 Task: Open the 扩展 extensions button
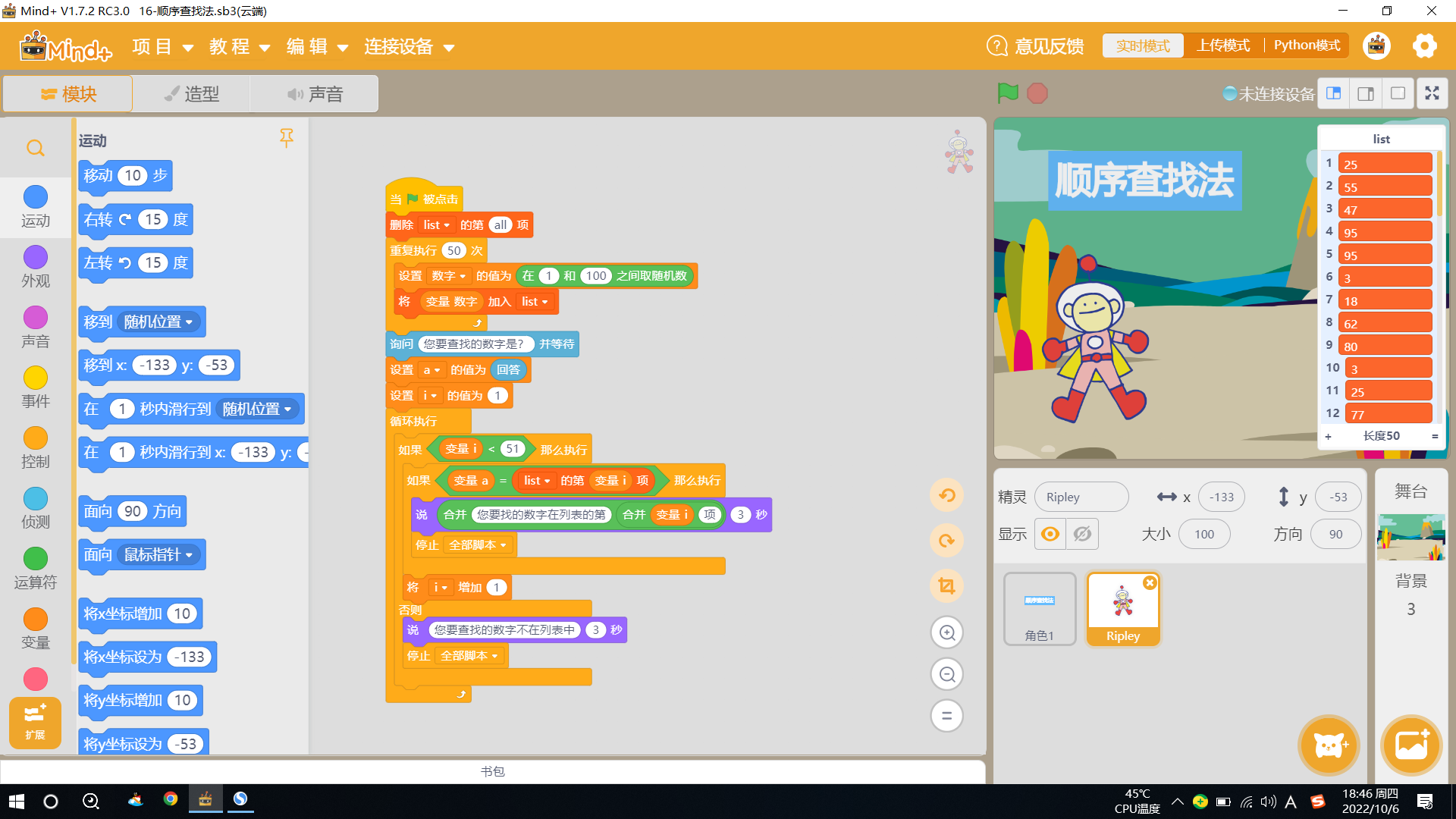(35, 723)
